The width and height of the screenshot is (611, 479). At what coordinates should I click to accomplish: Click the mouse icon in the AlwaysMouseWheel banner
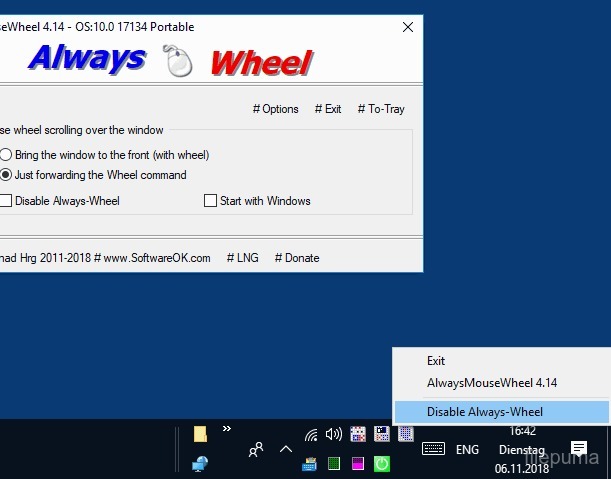[x=178, y=62]
